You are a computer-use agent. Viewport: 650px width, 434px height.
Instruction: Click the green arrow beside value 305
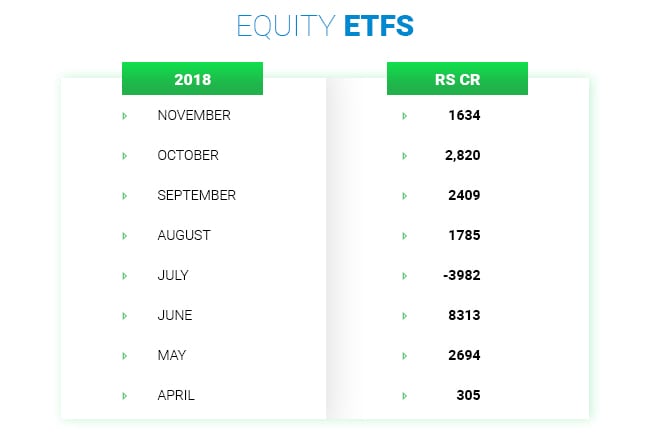[x=404, y=396]
